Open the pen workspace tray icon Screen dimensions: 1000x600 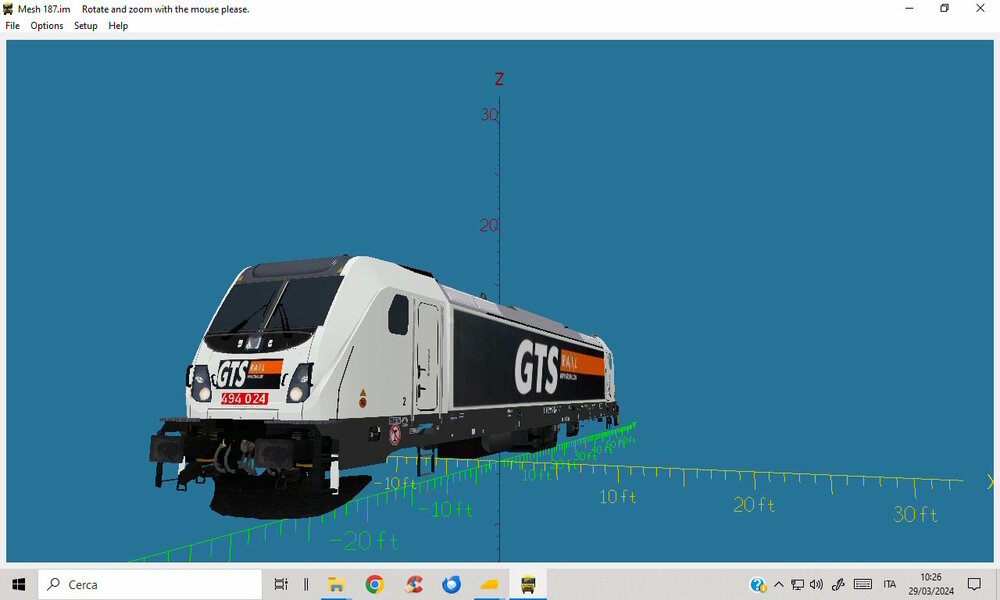838,584
